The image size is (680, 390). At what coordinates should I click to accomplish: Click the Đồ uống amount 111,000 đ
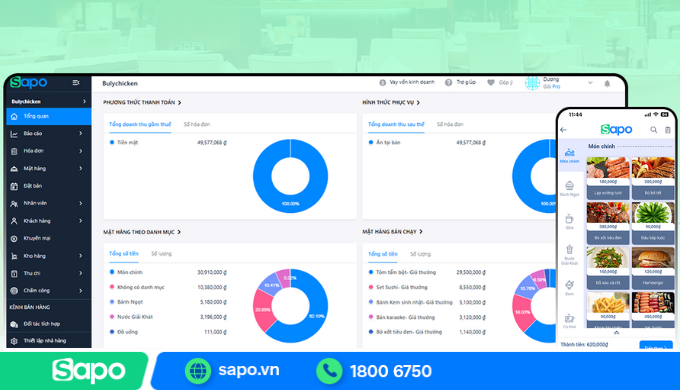click(215, 332)
